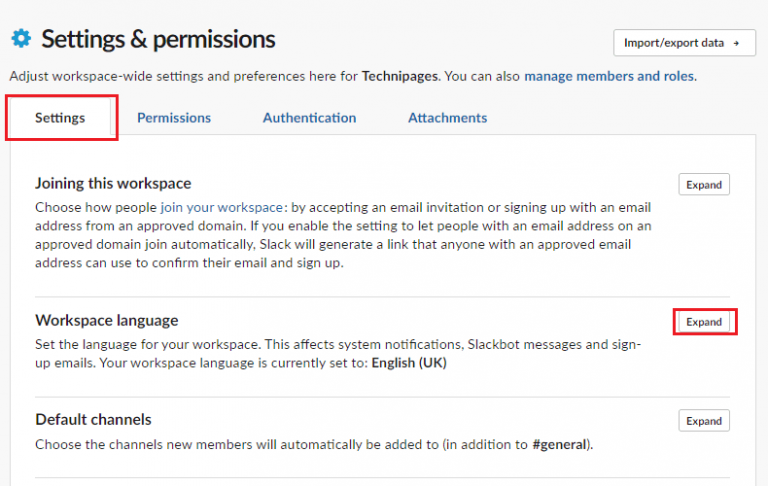Click the settings gear icon beside the title
768x486 pixels.
point(20,38)
